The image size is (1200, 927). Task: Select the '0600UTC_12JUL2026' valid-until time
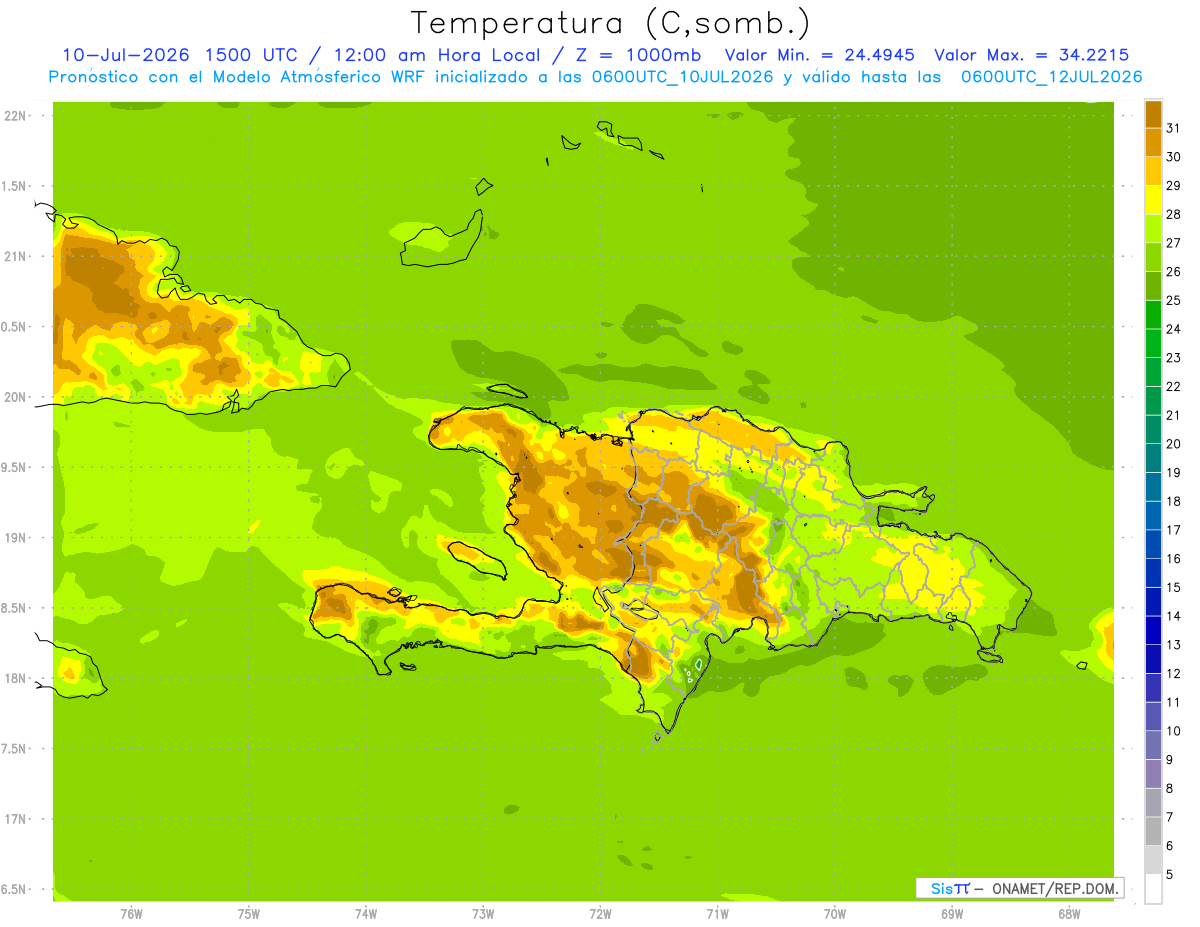(1051, 77)
